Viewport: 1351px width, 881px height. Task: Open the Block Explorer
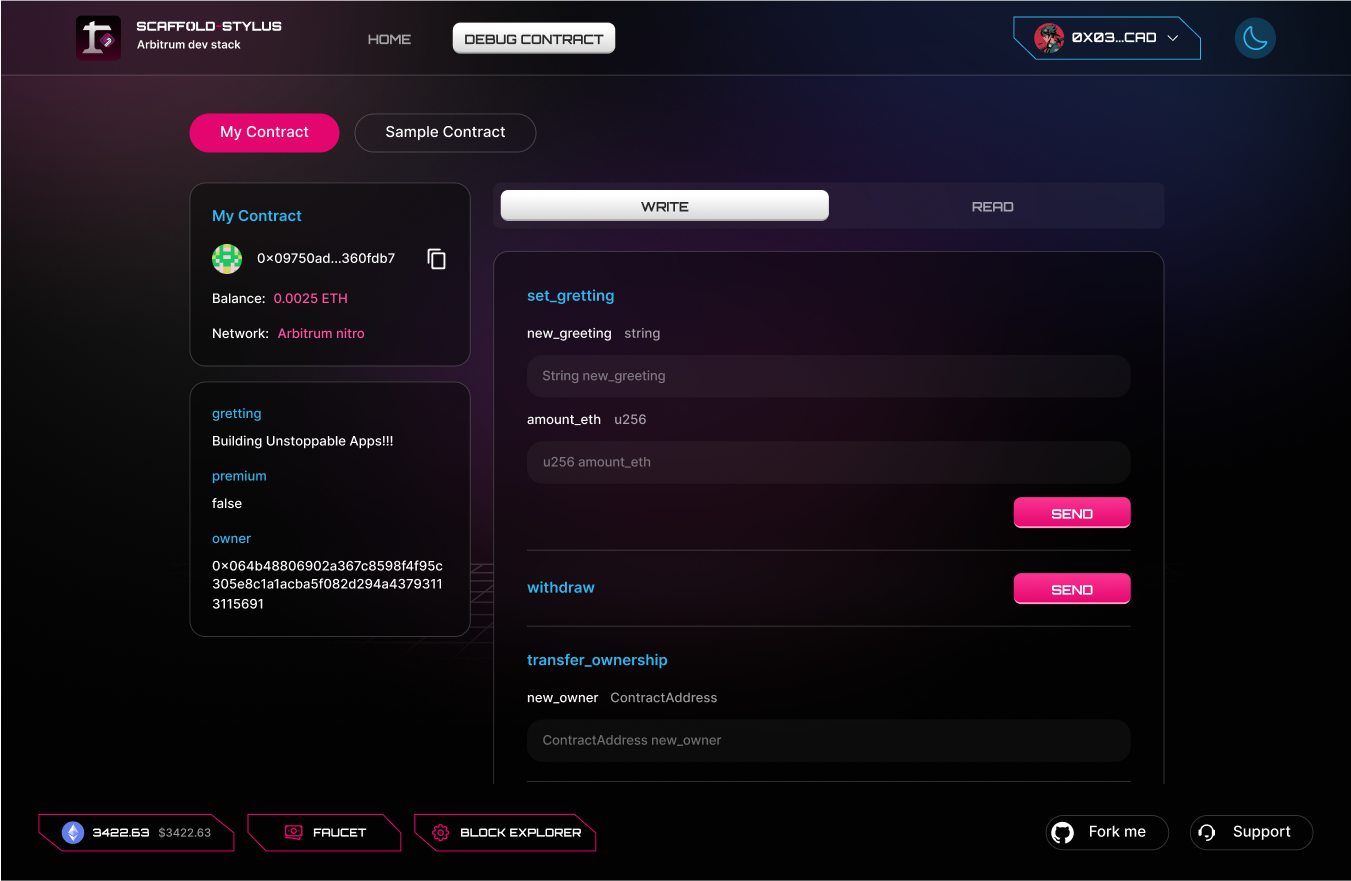[506, 832]
